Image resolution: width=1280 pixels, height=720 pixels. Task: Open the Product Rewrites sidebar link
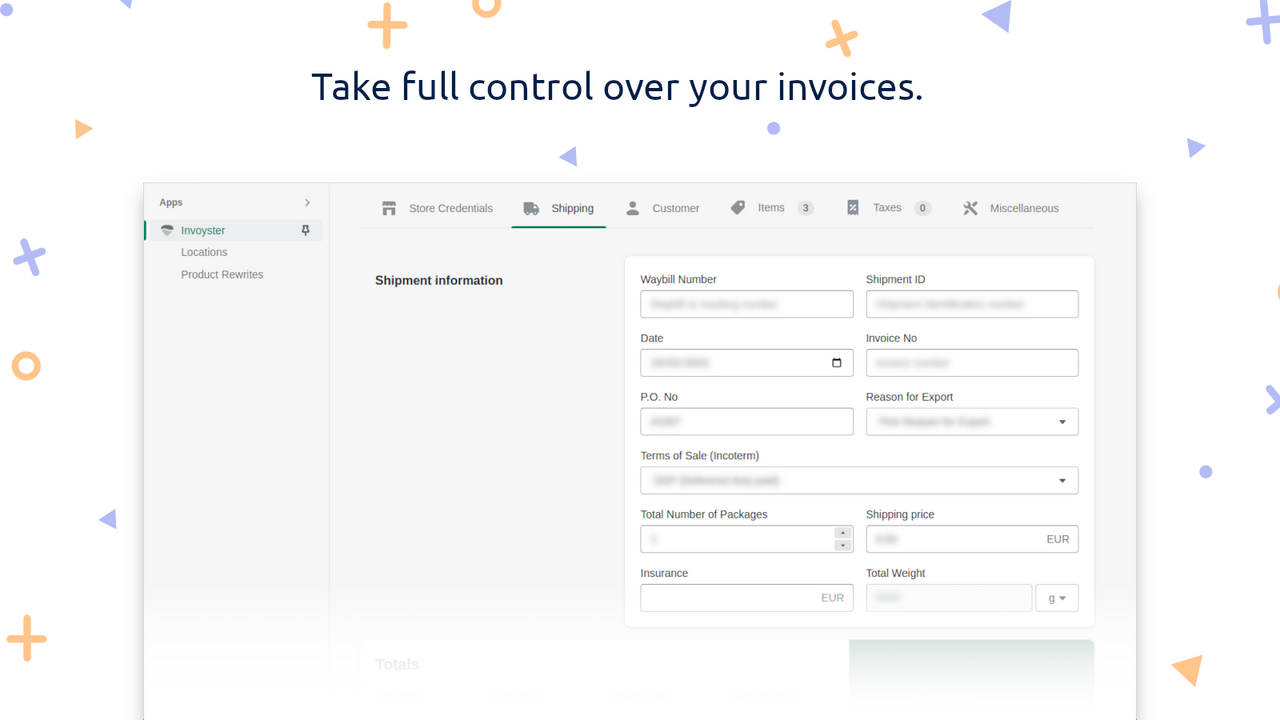(x=222, y=274)
